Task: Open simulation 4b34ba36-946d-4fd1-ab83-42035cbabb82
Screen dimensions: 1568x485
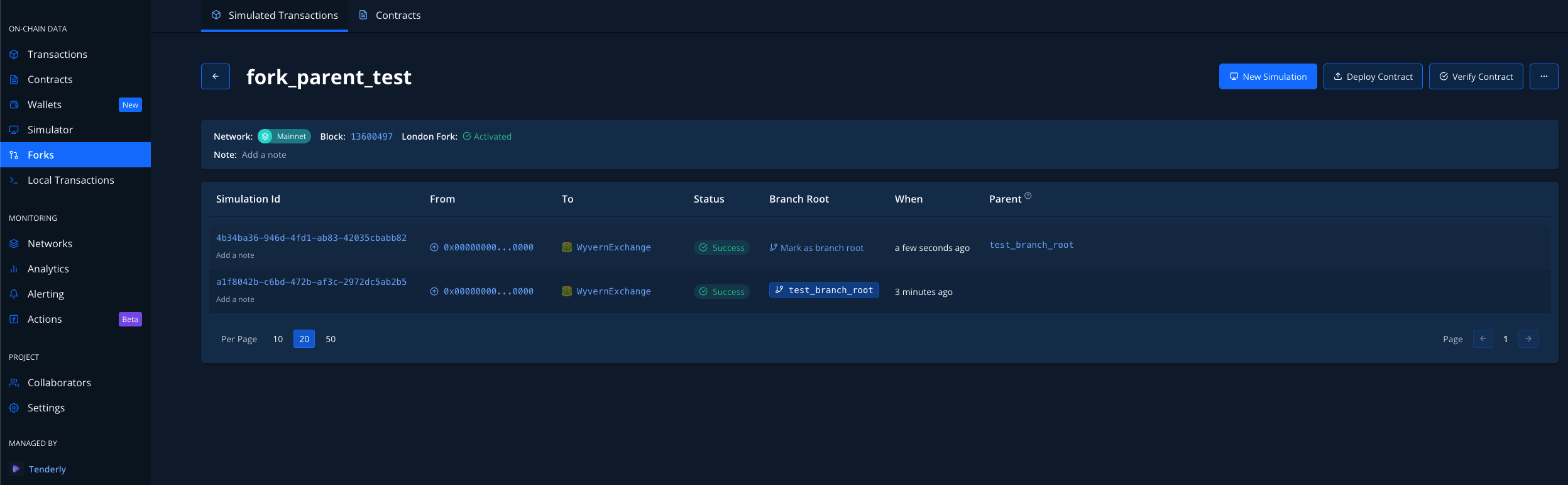Action: 311,238
